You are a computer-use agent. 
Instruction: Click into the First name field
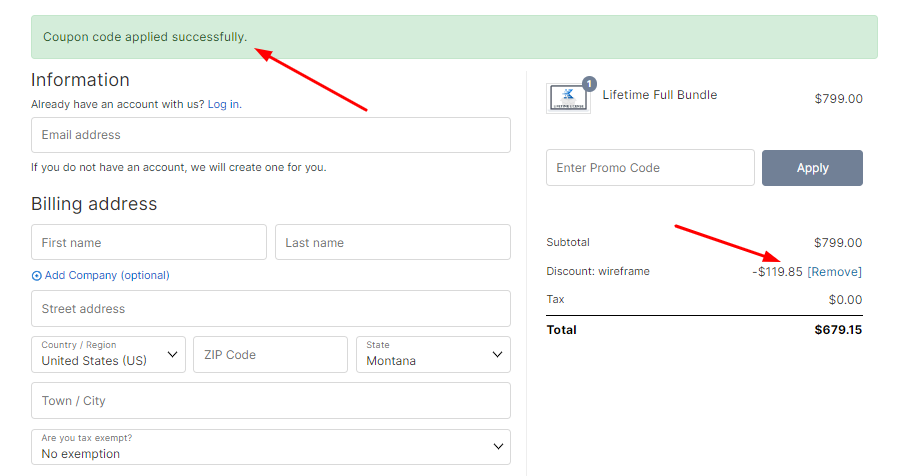click(x=148, y=242)
